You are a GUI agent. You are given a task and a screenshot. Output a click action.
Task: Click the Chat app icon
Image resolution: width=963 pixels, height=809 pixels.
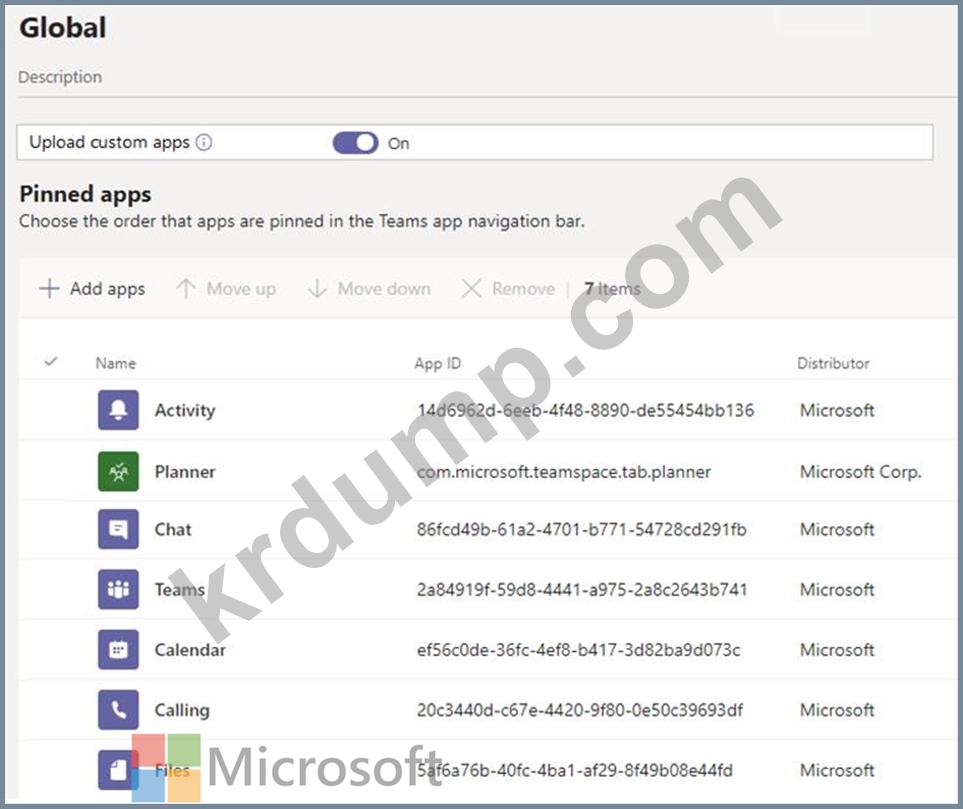(x=118, y=530)
